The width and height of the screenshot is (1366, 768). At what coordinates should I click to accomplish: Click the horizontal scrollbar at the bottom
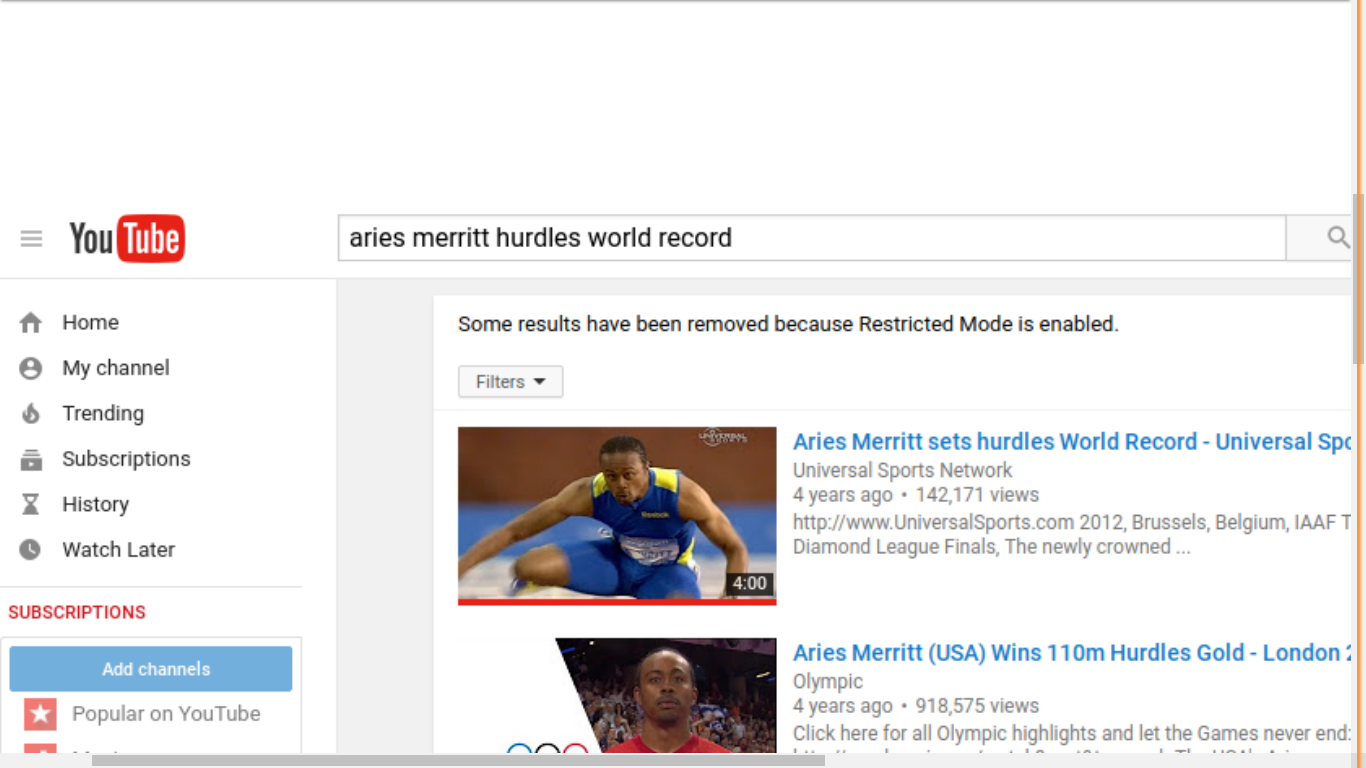coord(458,761)
